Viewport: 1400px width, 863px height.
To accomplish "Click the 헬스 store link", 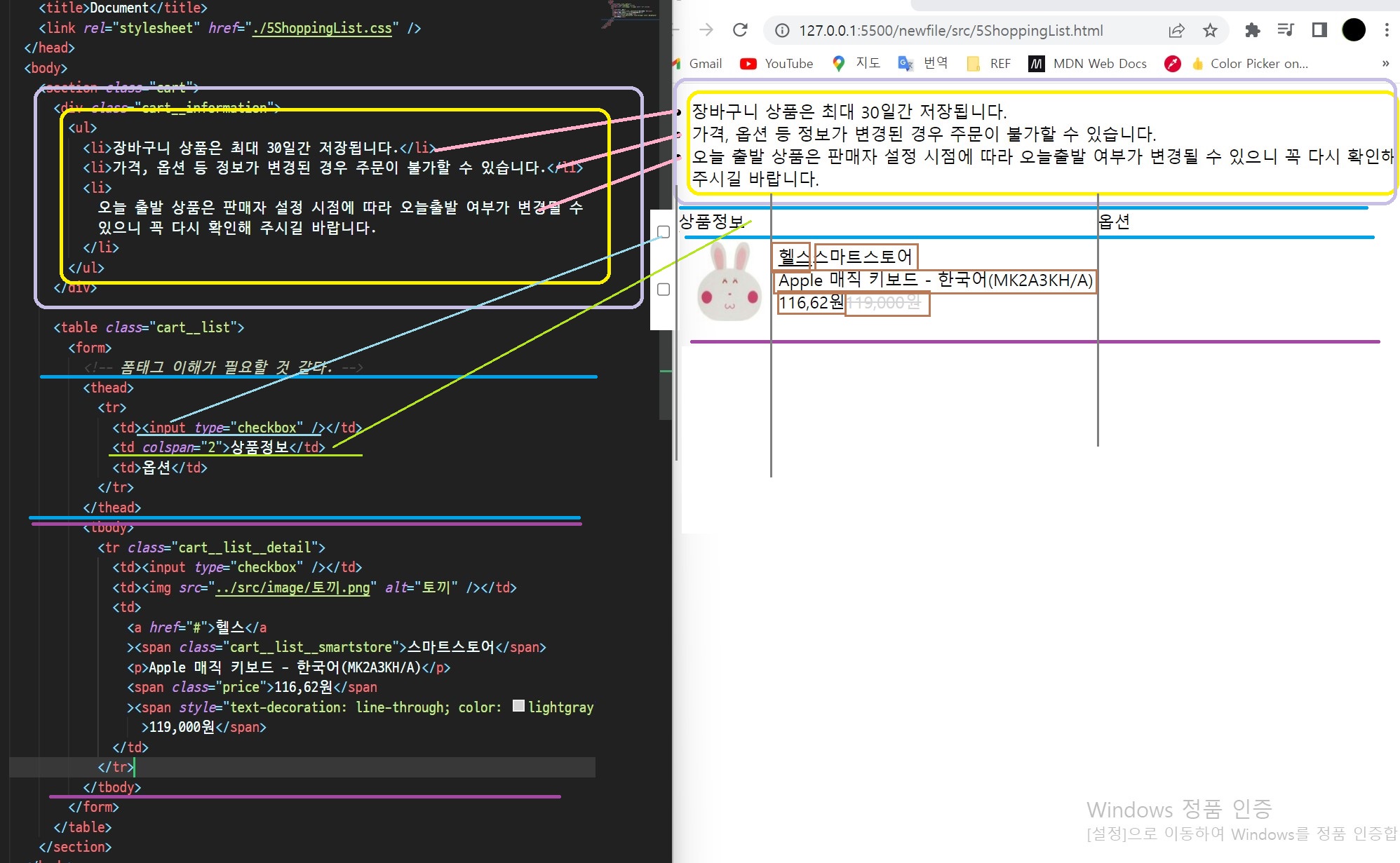I will pyautogui.click(x=794, y=257).
